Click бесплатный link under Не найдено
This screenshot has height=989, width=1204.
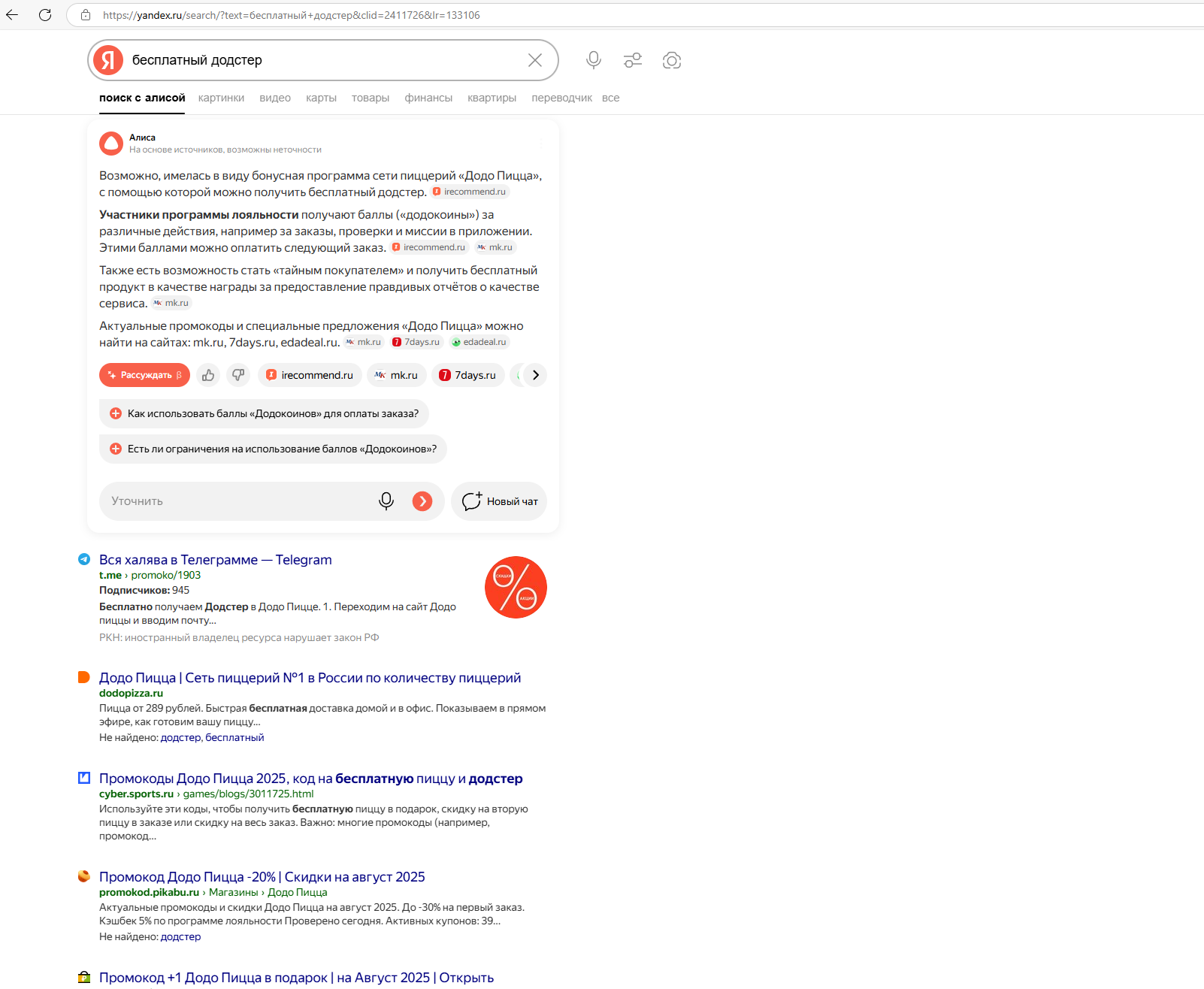[234, 737]
